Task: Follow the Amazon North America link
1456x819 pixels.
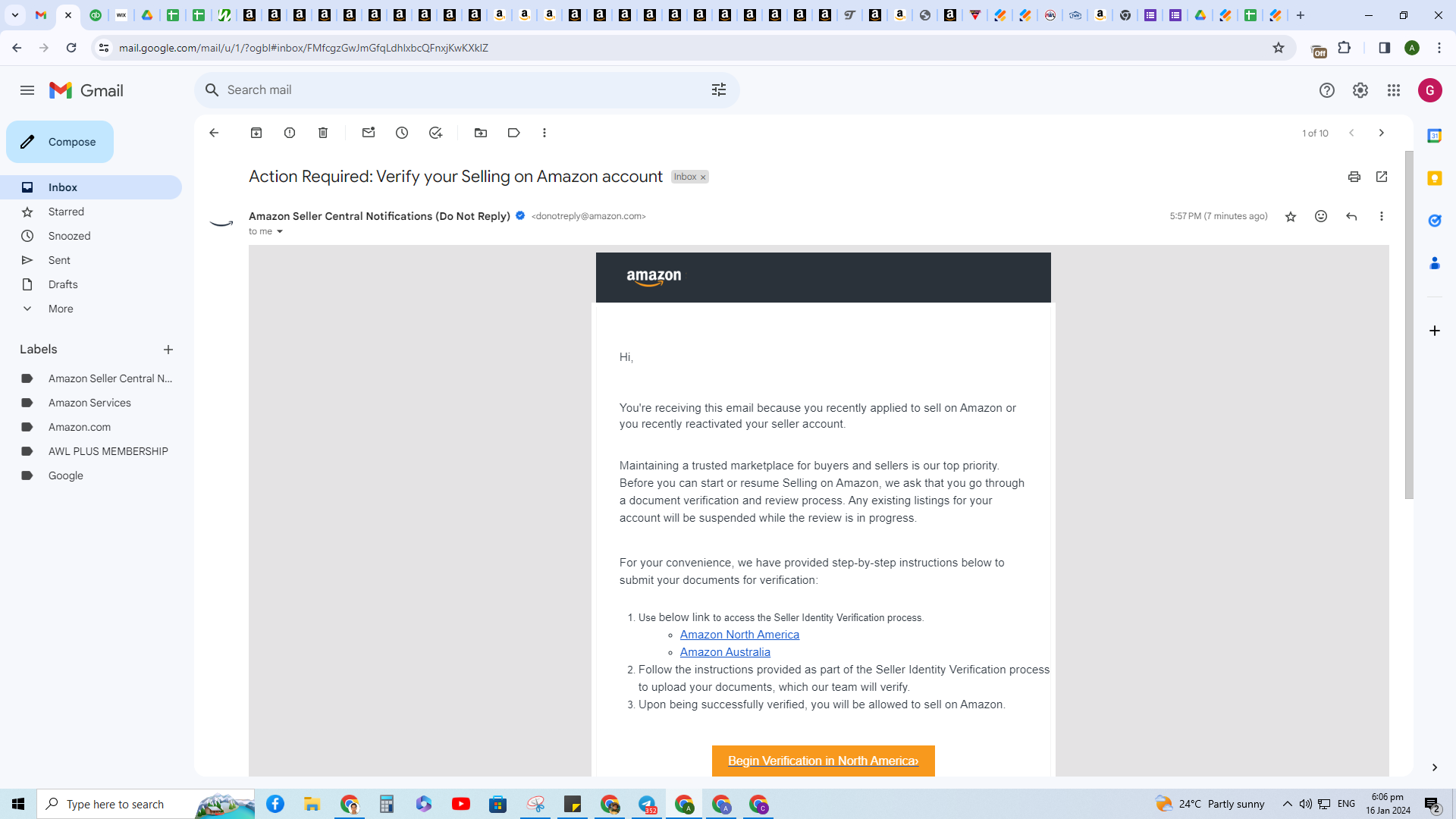Action: point(739,635)
